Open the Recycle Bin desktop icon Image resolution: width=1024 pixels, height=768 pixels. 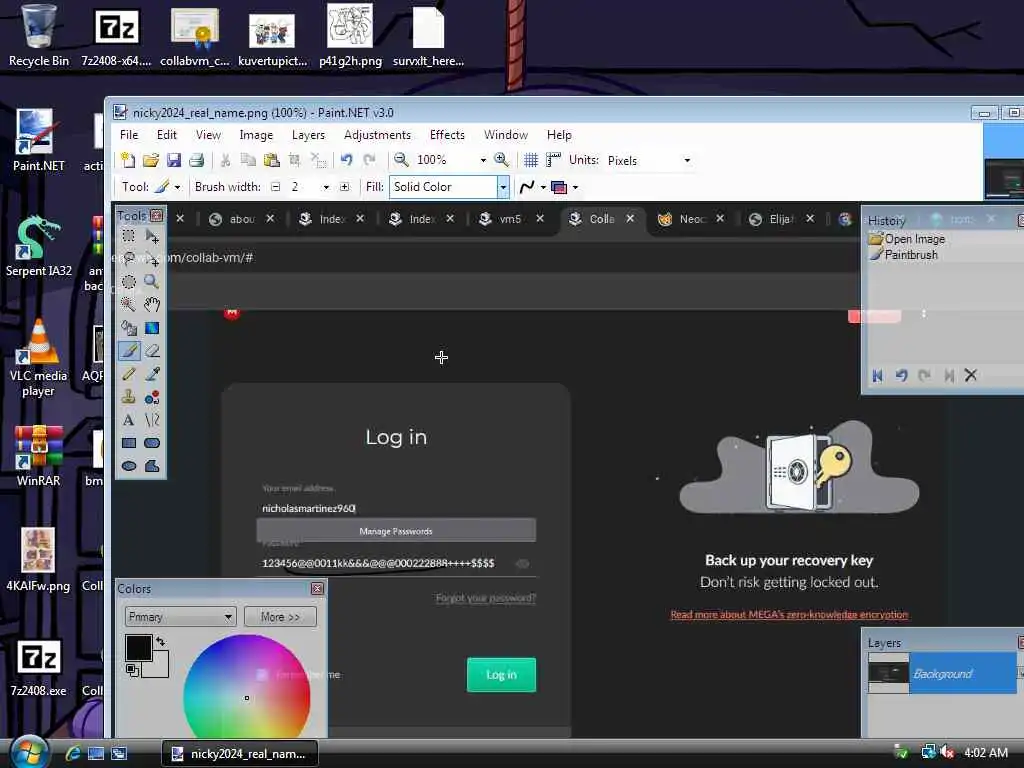(x=39, y=36)
